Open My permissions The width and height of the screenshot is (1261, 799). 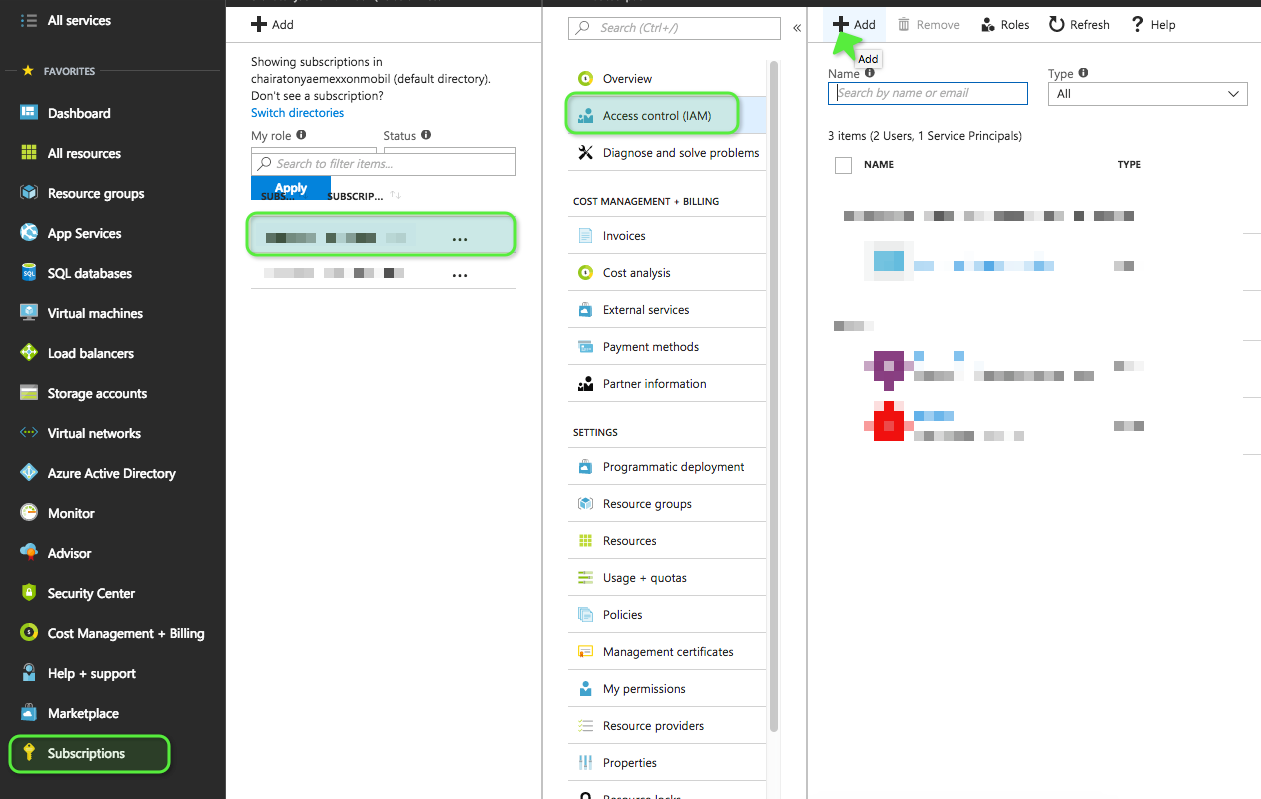(x=667, y=689)
